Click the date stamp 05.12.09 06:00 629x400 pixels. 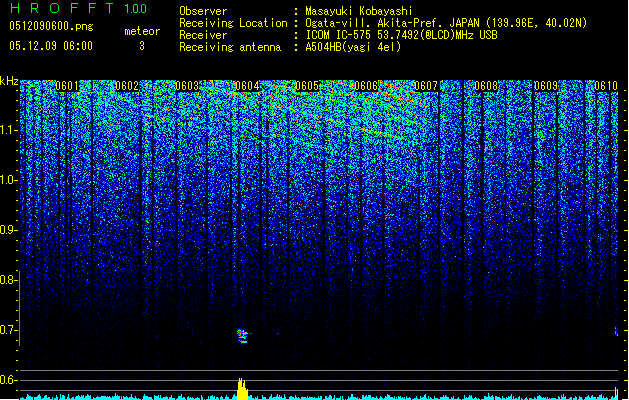pyautogui.click(x=51, y=46)
